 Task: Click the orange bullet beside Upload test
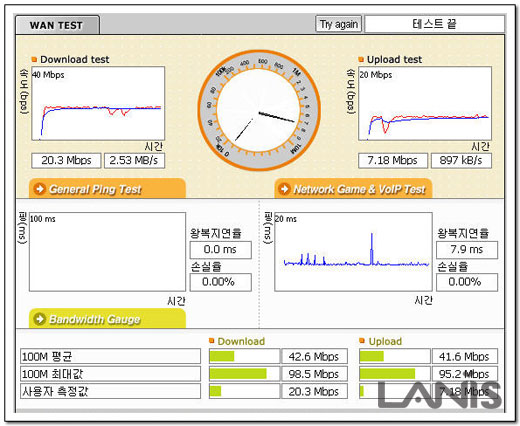tap(361, 59)
